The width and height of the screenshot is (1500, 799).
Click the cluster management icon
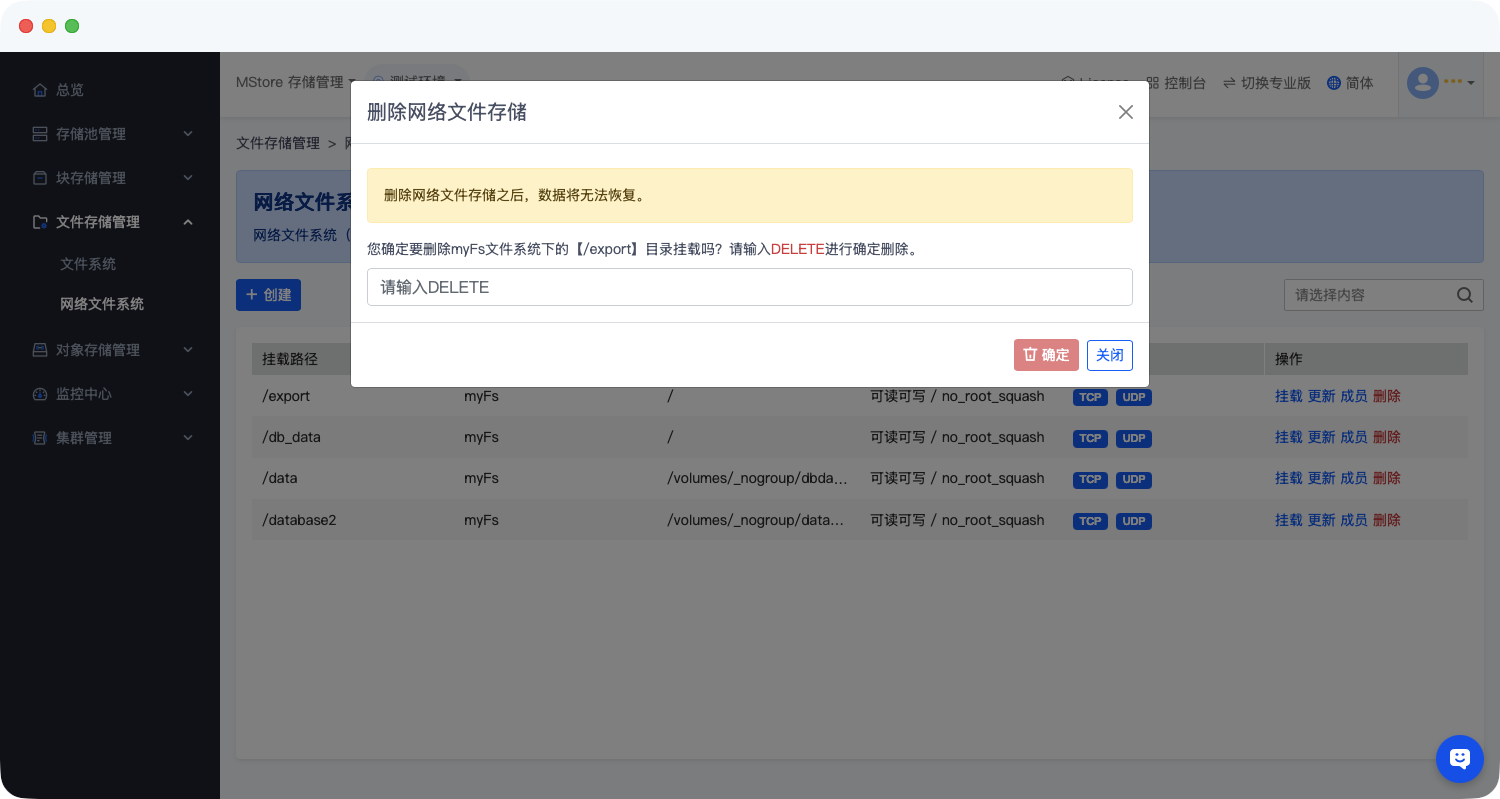pyautogui.click(x=40, y=438)
